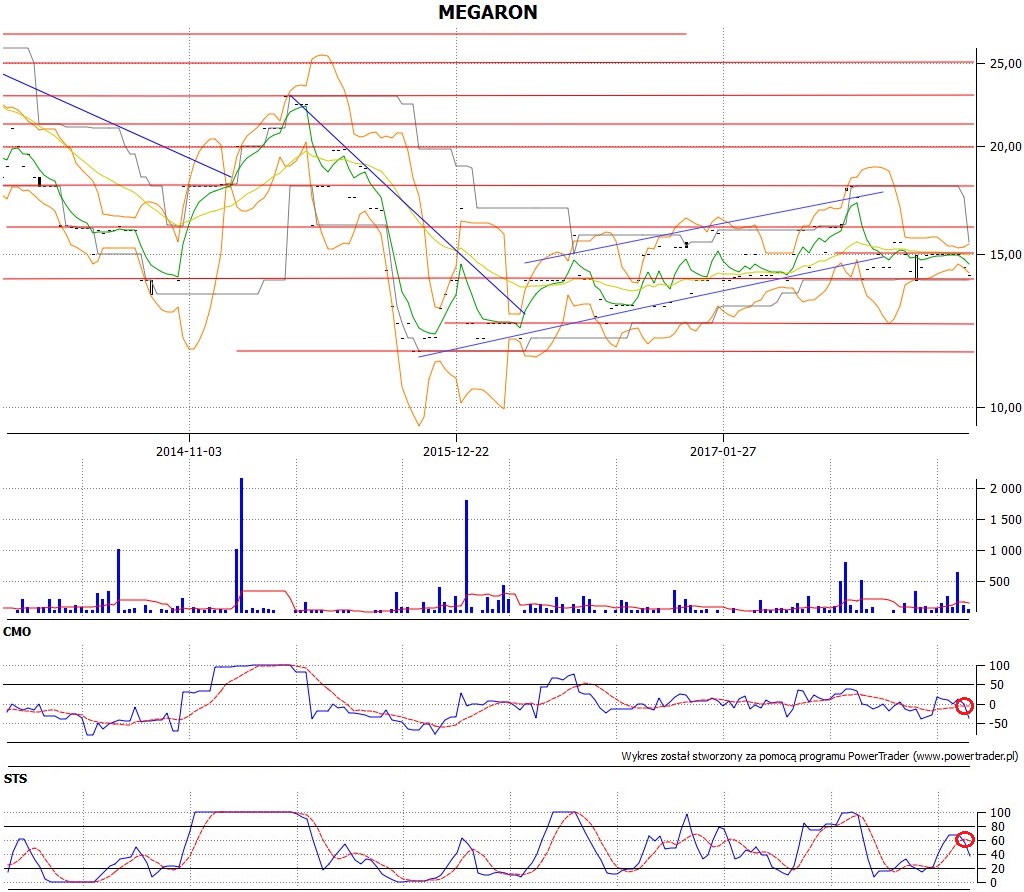The height and width of the screenshot is (892, 1024).
Task: Click the CMO axis value -50
Action: click(x=997, y=724)
